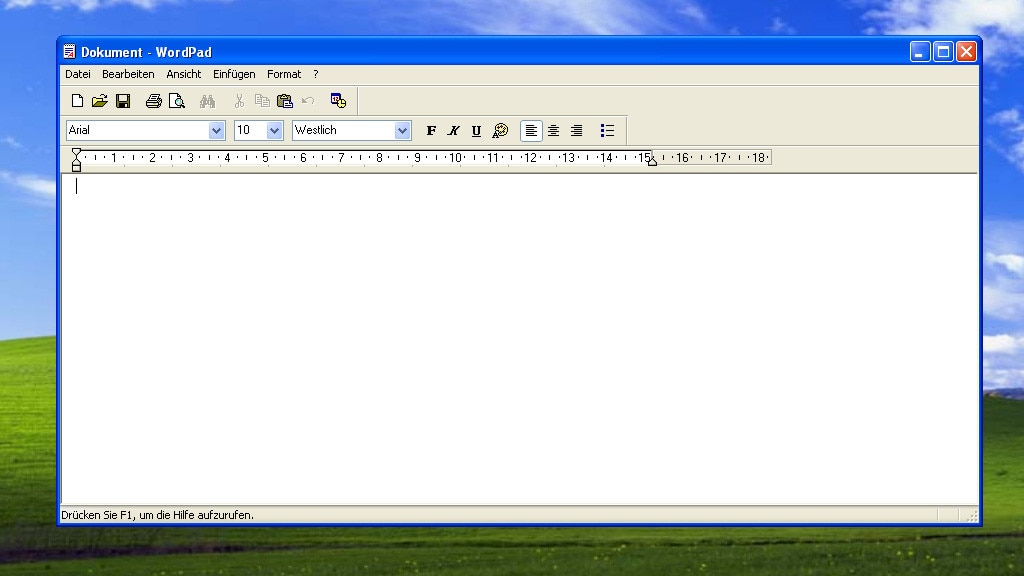The width and height of the screenshot is (1024, 576).
Task: Open the font color palette
Action: tap(499, 130)
